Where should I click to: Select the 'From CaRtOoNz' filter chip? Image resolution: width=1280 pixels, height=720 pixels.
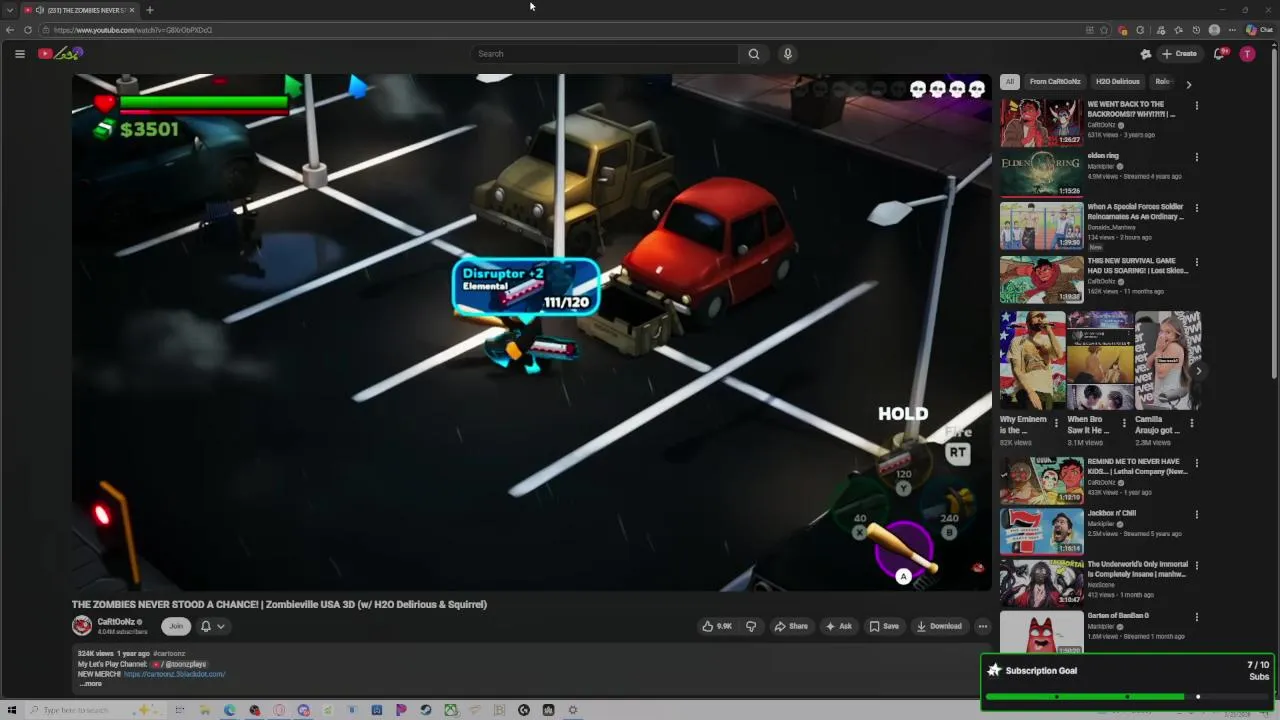[x=1055, y=81]
